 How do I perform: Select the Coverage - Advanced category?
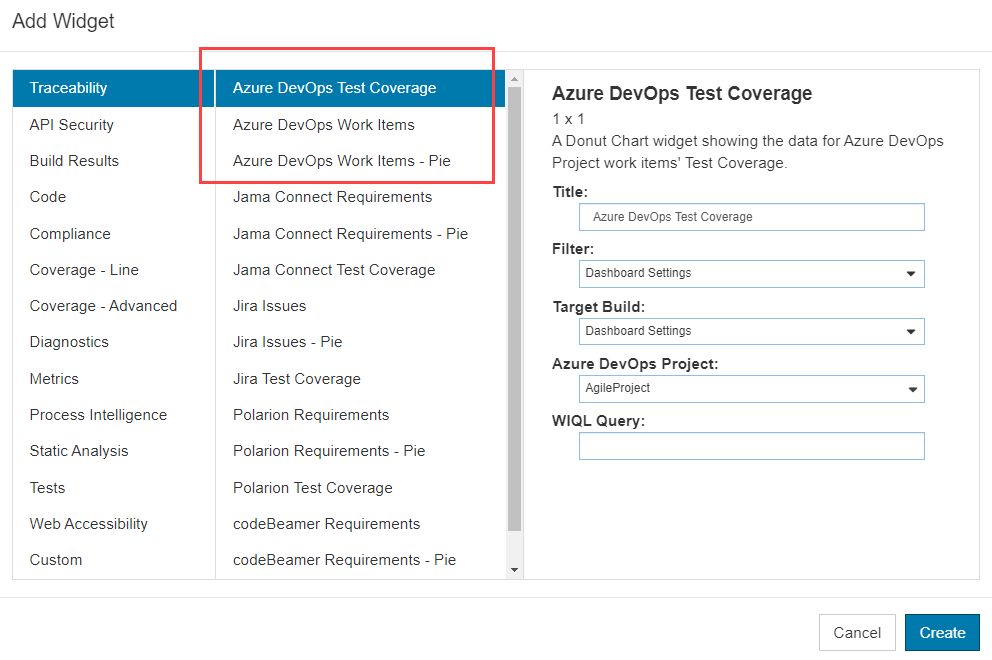point(103,306)
